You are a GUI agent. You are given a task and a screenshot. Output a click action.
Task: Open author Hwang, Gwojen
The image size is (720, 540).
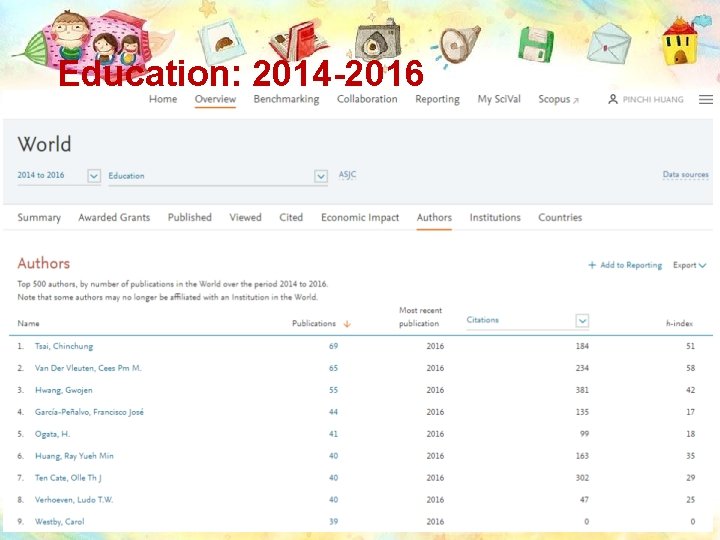point(64,390)
